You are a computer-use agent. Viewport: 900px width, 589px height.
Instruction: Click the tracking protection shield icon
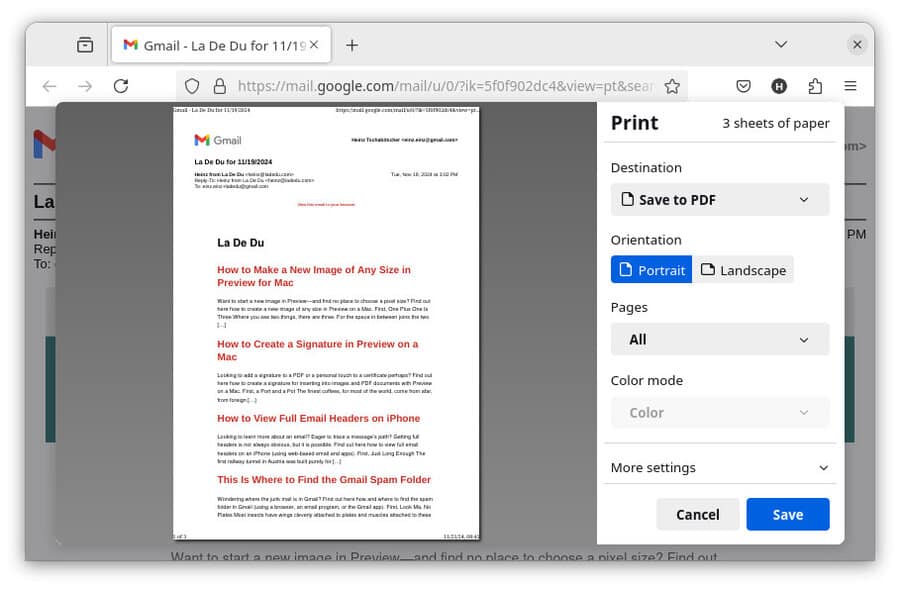(192, 86)
